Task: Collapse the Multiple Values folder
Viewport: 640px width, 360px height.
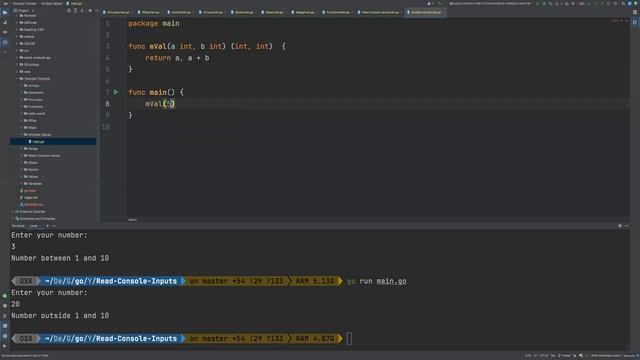Action: (x=22, y=134)
